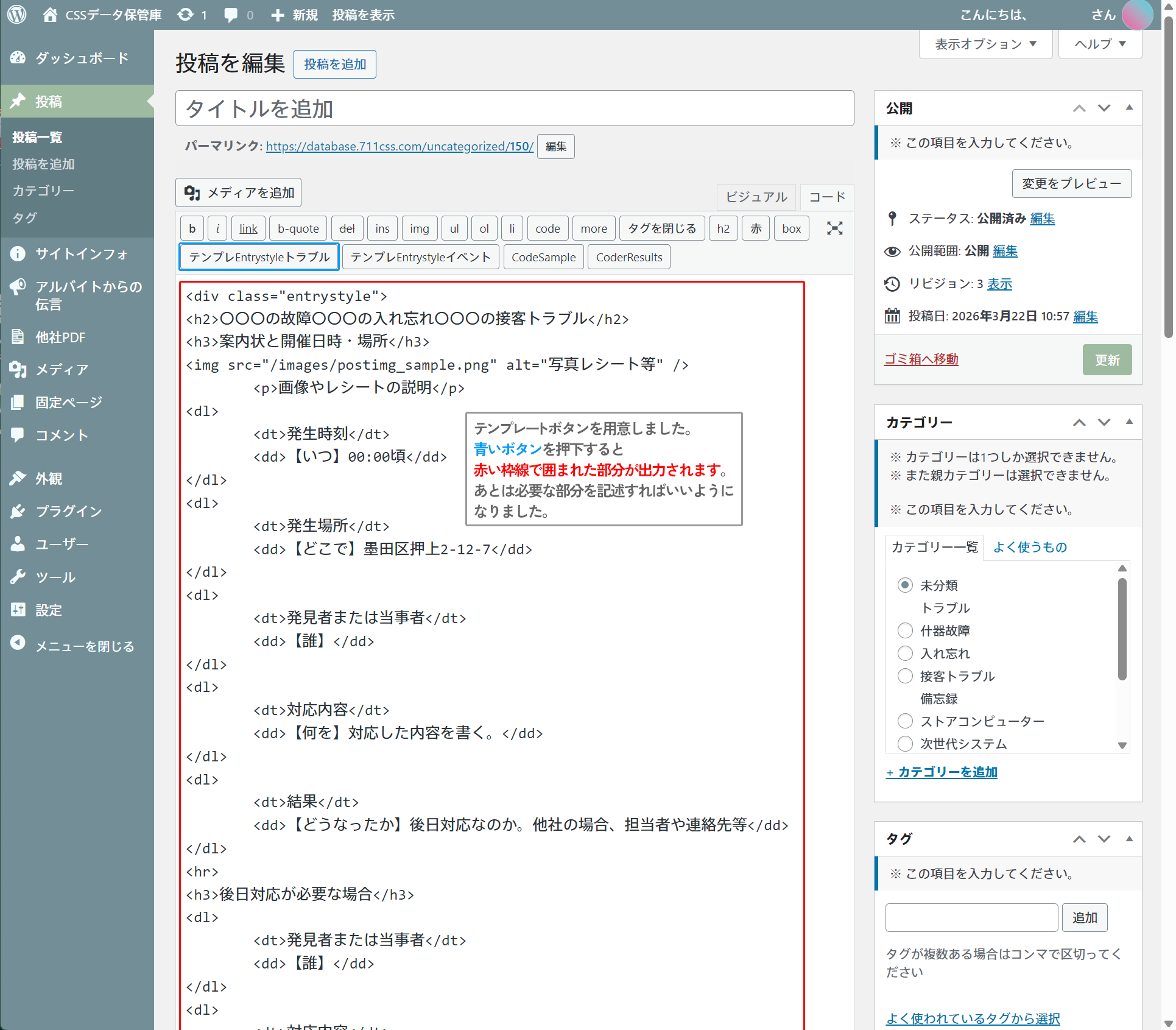Open 設定 in the sidebar
Viewport: 1176px width, 1030px height.
pos(49,610)
